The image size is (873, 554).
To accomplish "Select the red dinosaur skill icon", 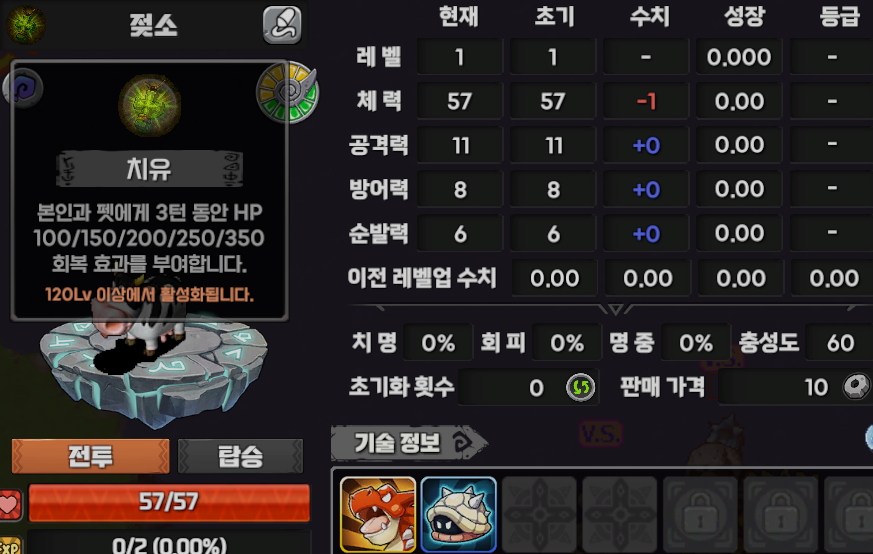I will [378, 514].
